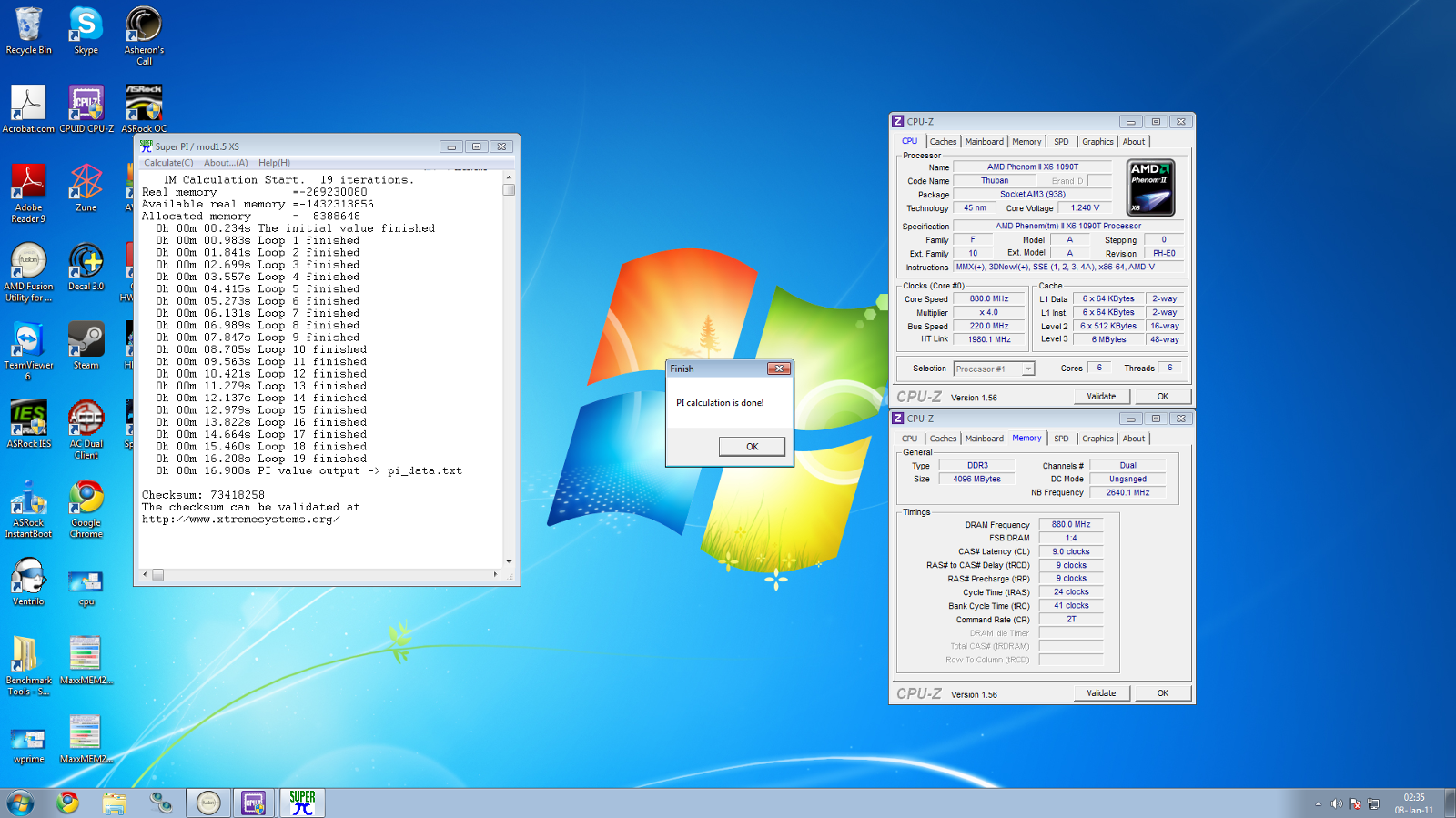The image size is (1456, 818).
Task: Open the Adobe Reader 9 desktop icon
Action: coord(28,194)
